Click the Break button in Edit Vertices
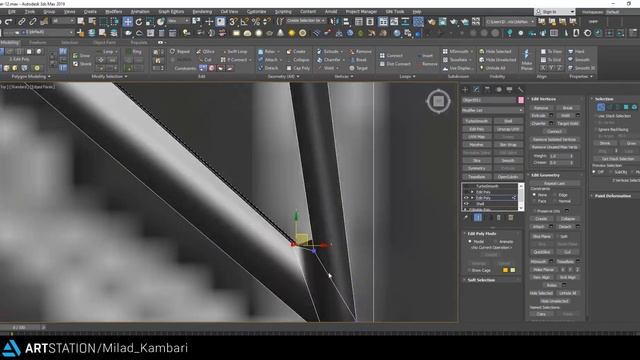The width and height of the screenshot is (640, 360). [567, 108]
